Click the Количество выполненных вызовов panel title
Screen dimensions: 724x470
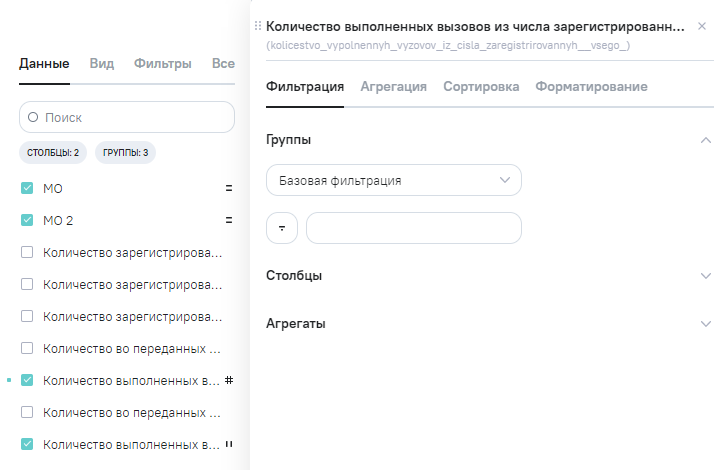[x=475, y=26]
